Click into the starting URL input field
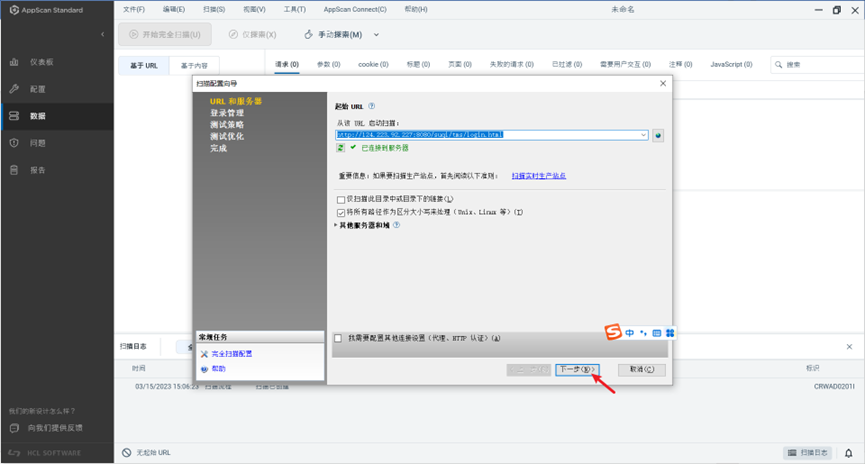This screenshot has width=865, height=464. (x=487, y=135)
